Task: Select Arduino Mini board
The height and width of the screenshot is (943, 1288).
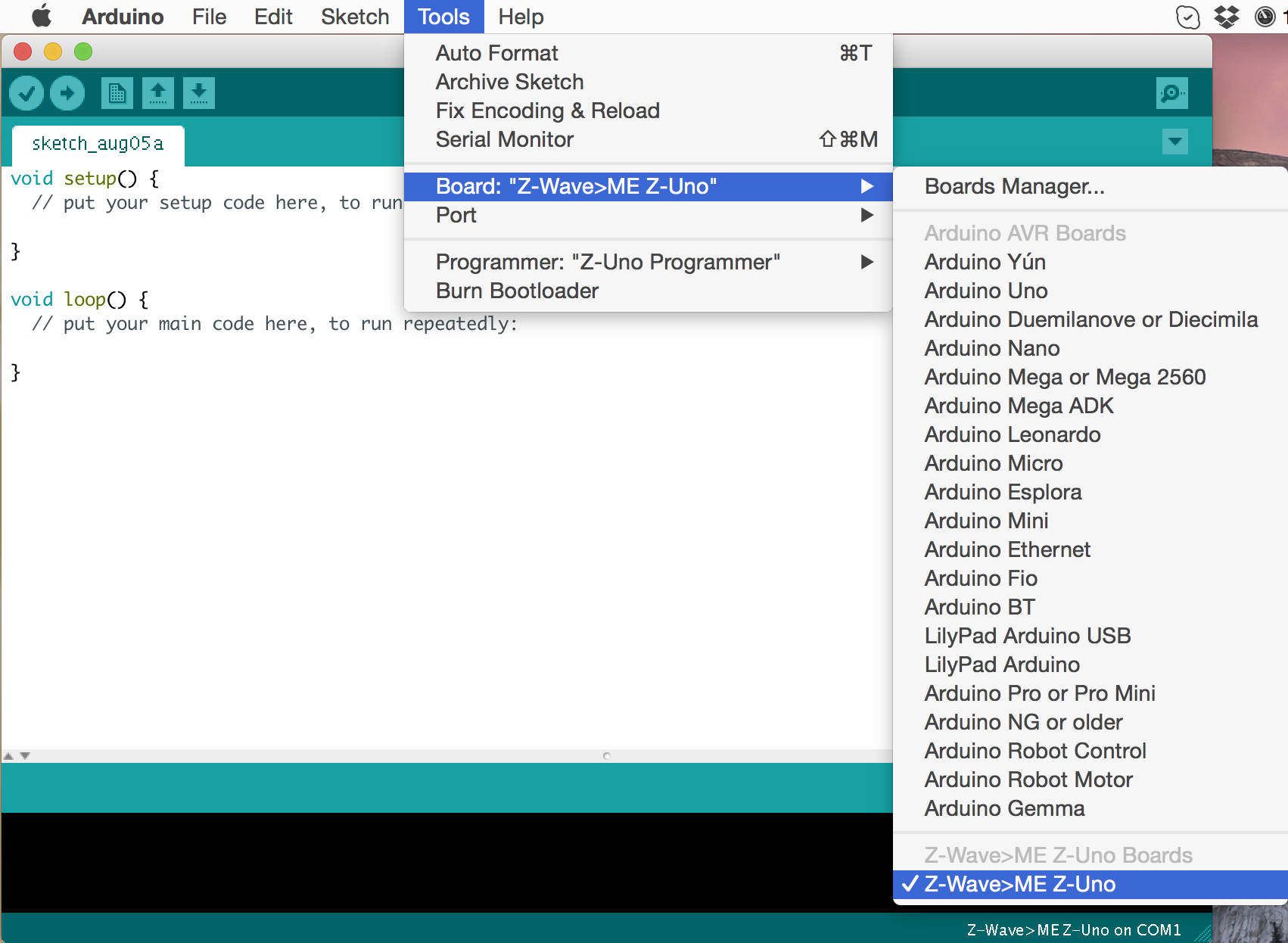Action: click(x=1090, y=521)
